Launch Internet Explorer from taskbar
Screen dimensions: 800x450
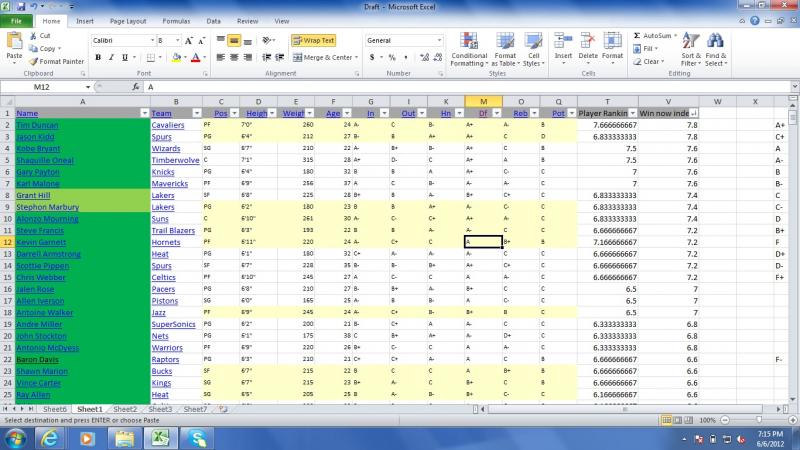click(49, 438)
